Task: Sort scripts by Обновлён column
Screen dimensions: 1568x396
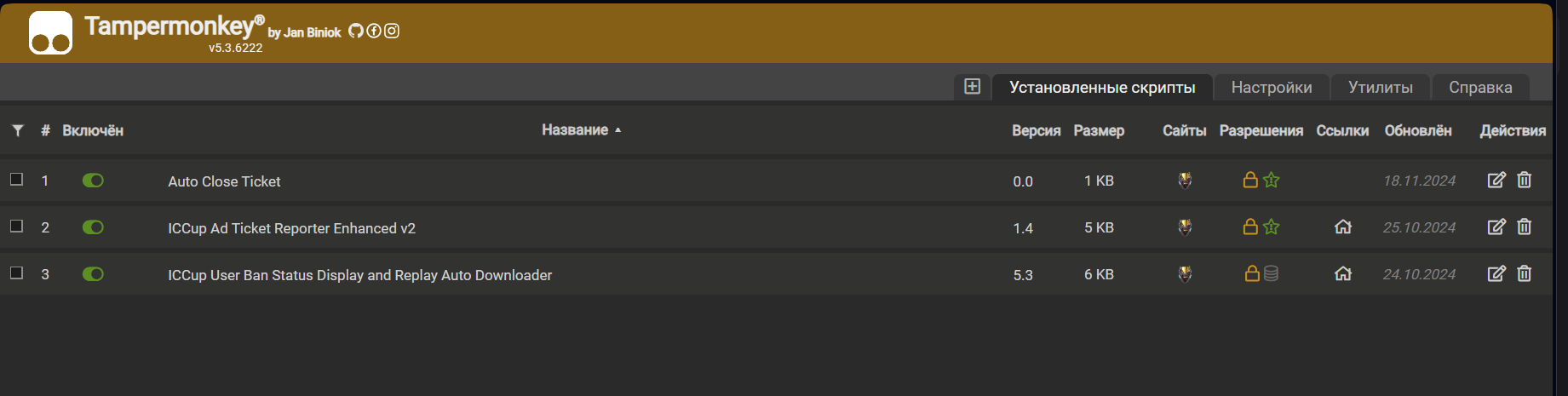Action: tap(1418, 130)
